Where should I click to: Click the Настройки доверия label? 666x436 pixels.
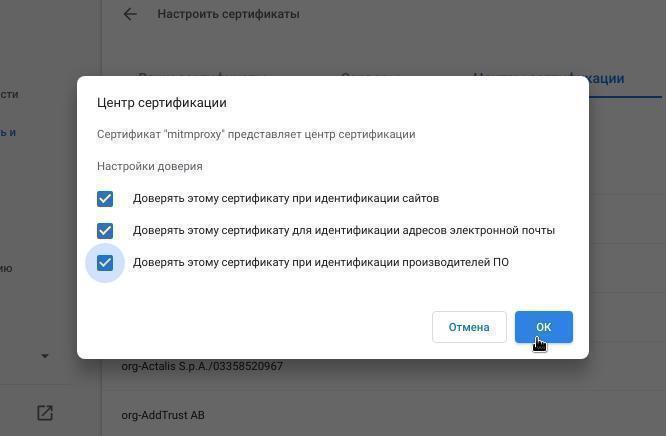pos(150,166)
